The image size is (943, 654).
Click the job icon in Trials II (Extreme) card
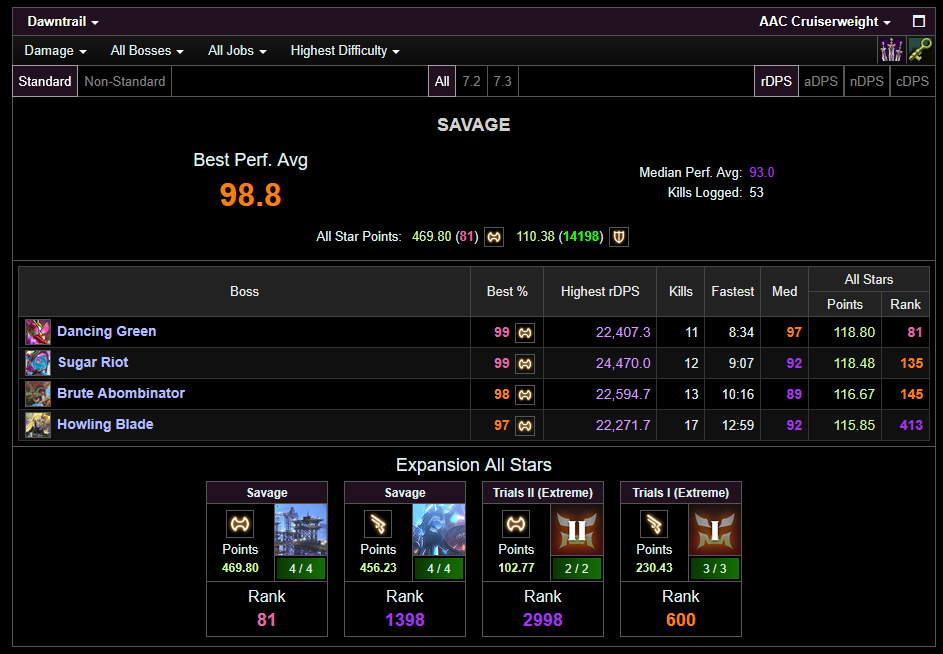515,524
